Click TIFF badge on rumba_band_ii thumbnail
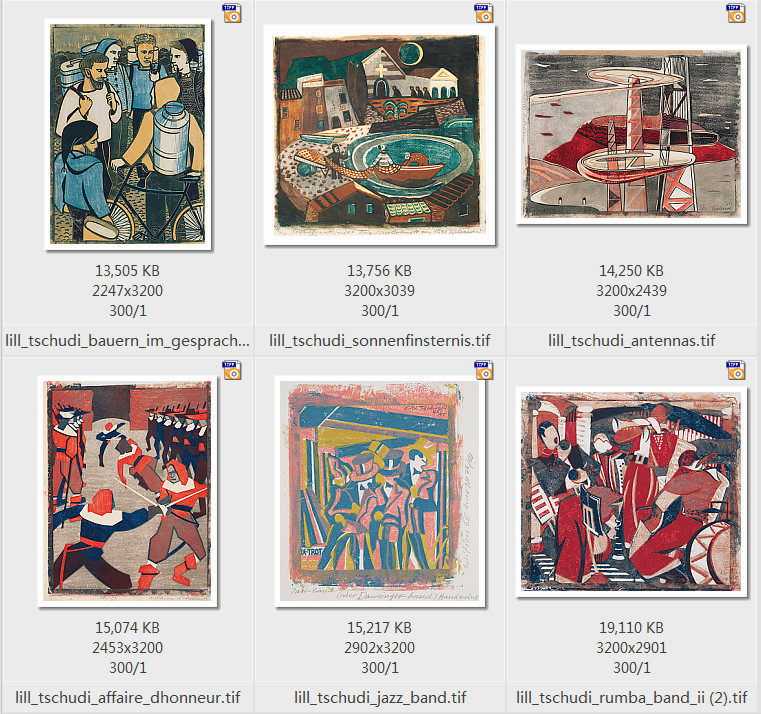The width and height of the screenshot is (761, 714). [x=736, y=370]
